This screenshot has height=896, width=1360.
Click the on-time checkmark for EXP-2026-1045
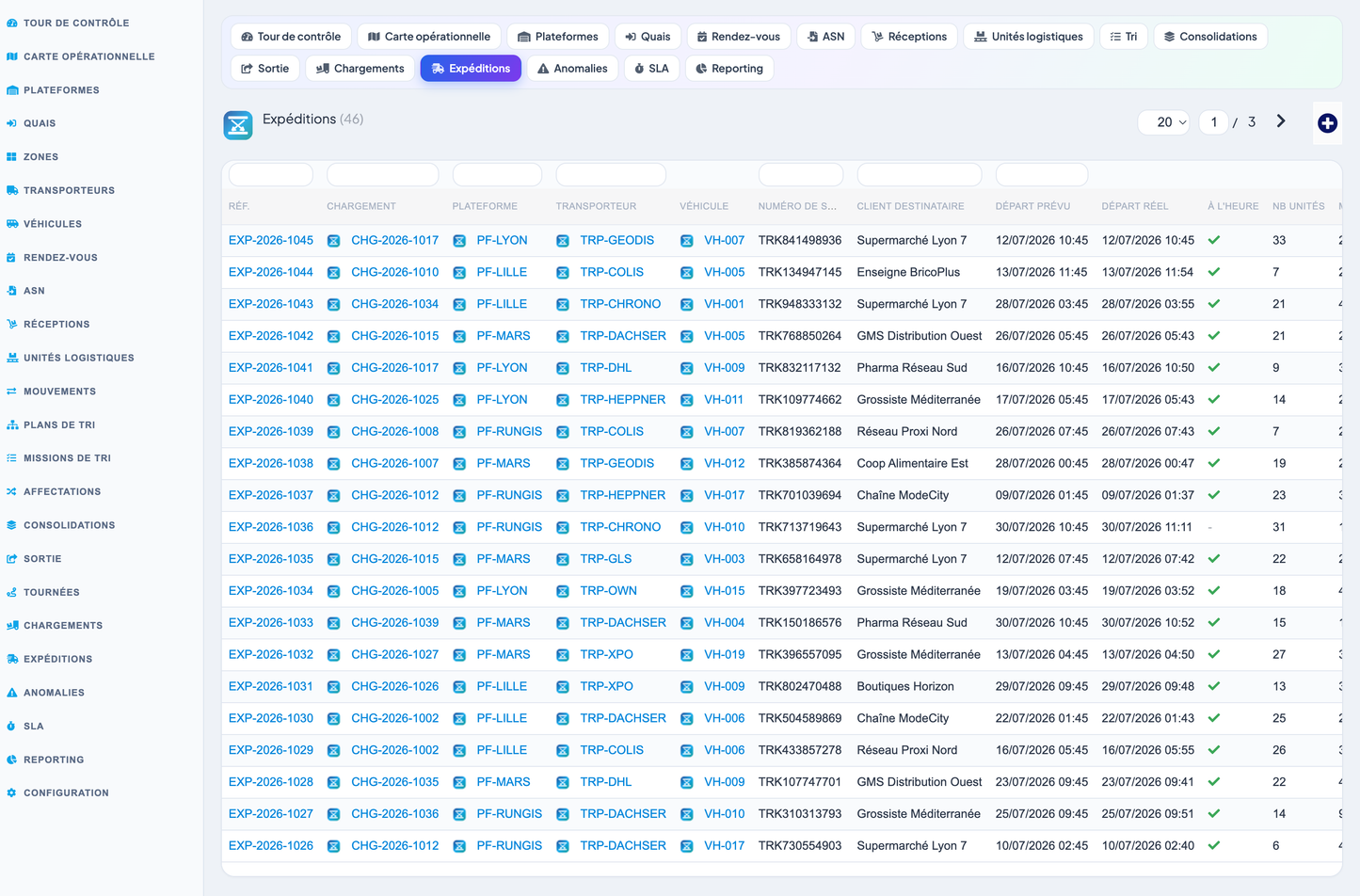(x=1214, y=240)
